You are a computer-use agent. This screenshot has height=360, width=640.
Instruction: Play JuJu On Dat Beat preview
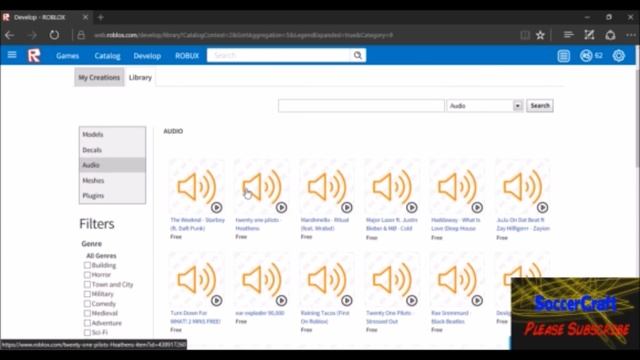(x=542, y=208)
